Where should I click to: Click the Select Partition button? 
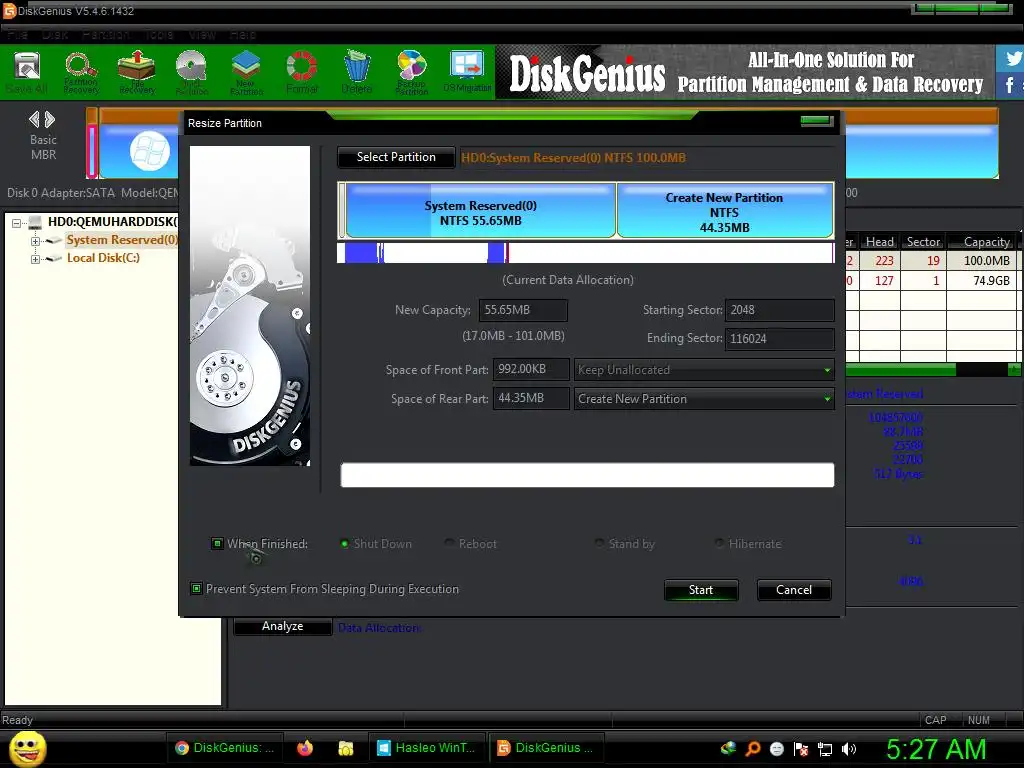point(396,157)
